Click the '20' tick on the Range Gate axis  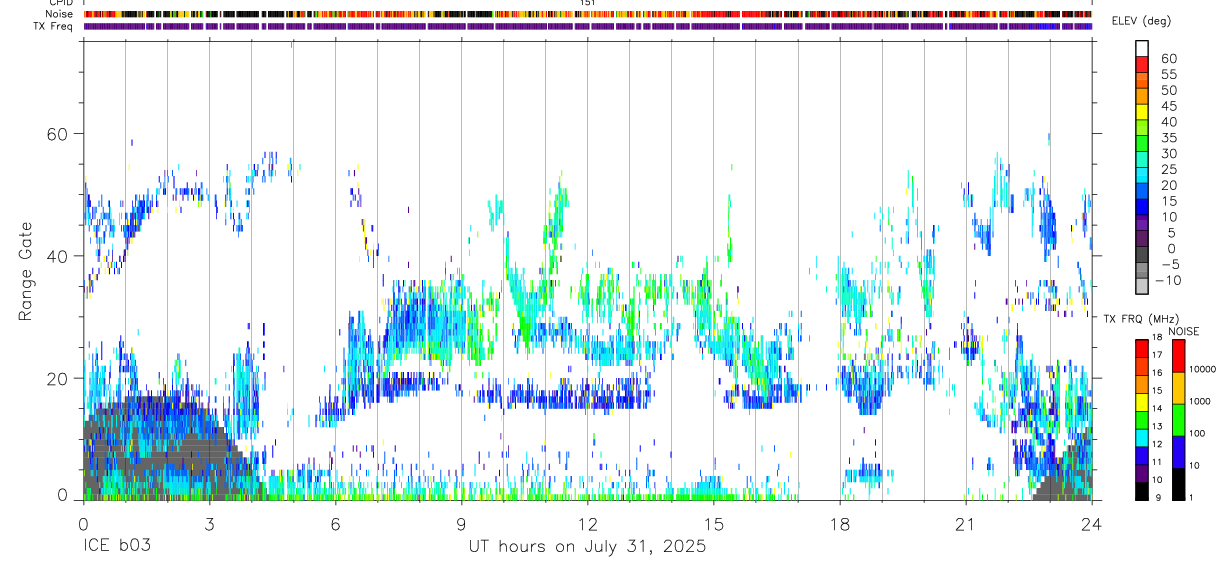tap(58, 378)
